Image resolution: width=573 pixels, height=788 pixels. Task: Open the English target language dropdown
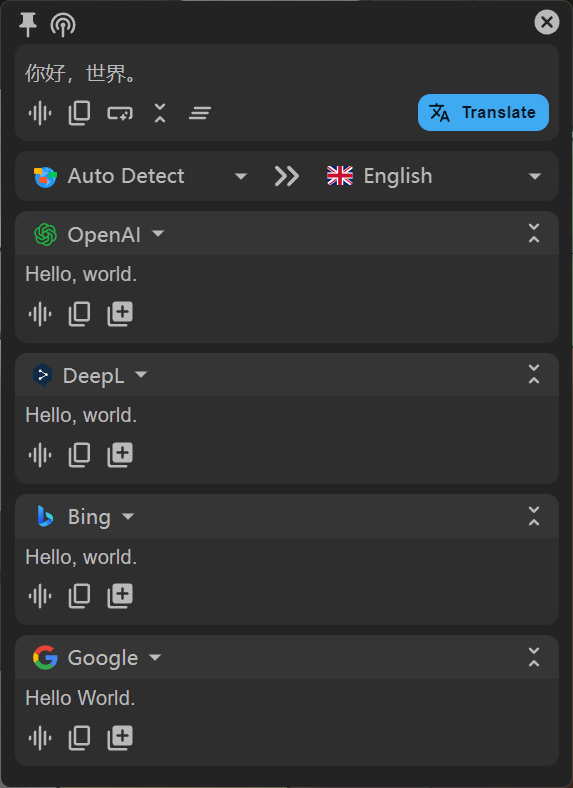pos(434,176)
